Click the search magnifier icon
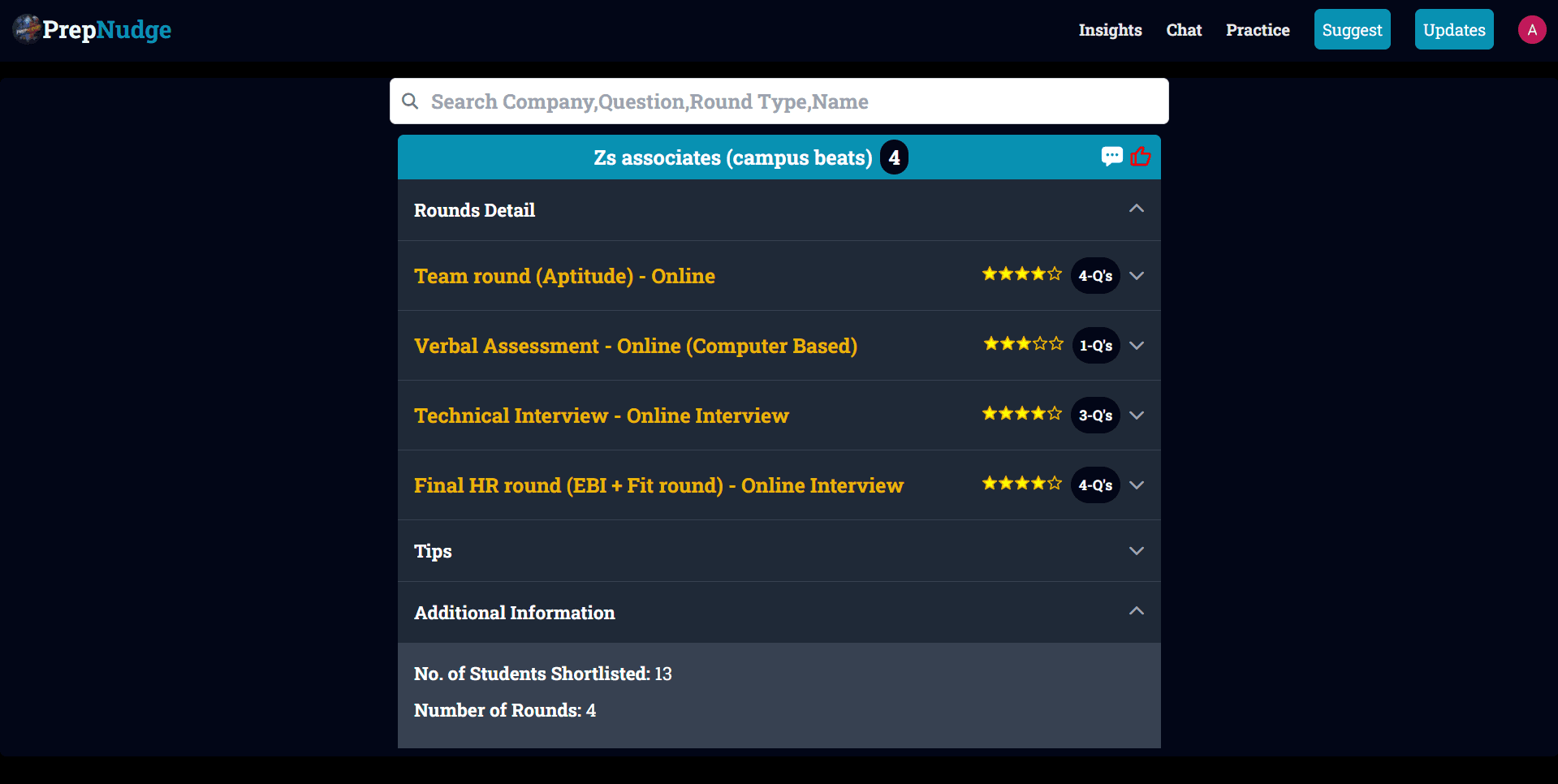This screenshot has width=1558, height=784. point(411,101)
